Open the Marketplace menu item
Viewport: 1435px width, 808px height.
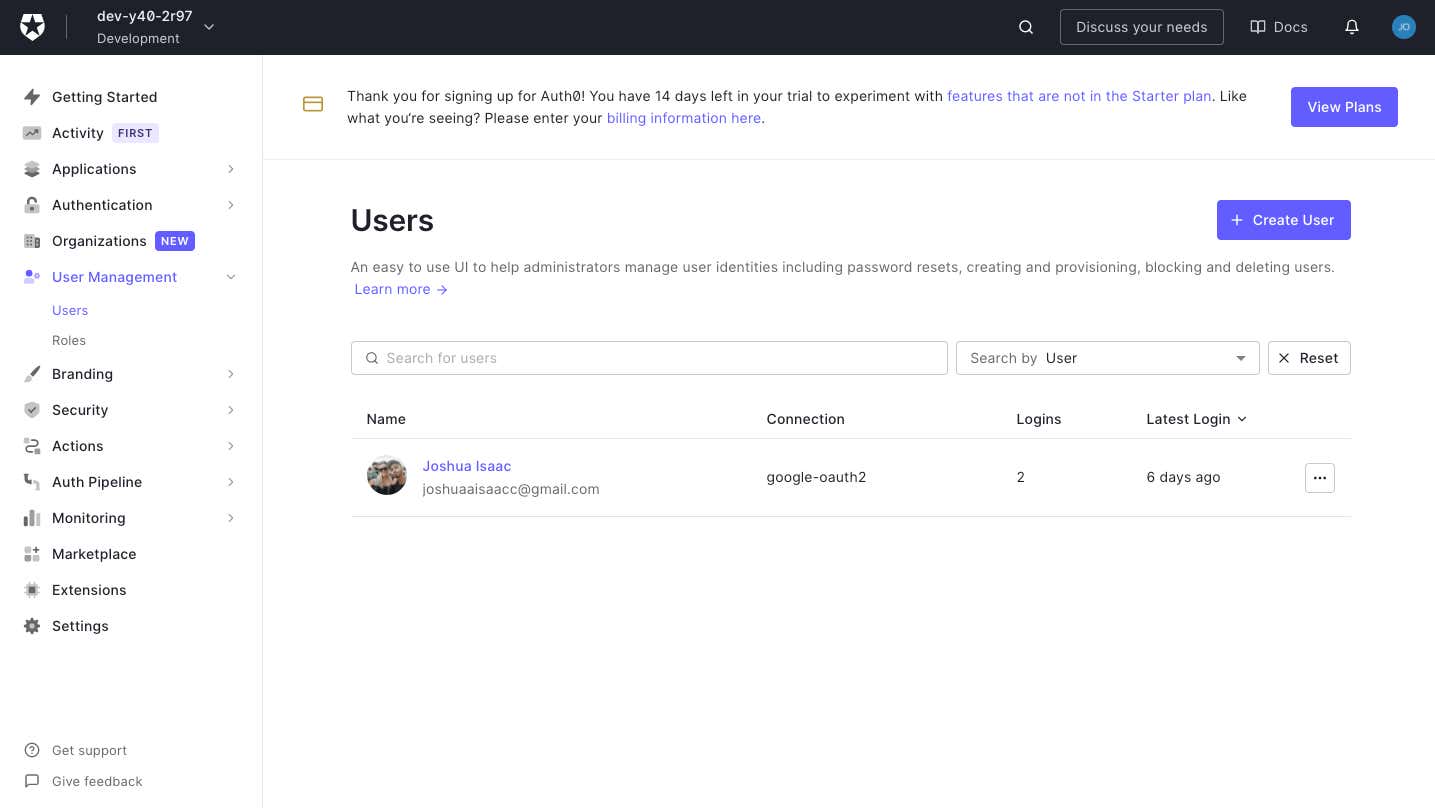pyautogui.click(x=94, y=554)
